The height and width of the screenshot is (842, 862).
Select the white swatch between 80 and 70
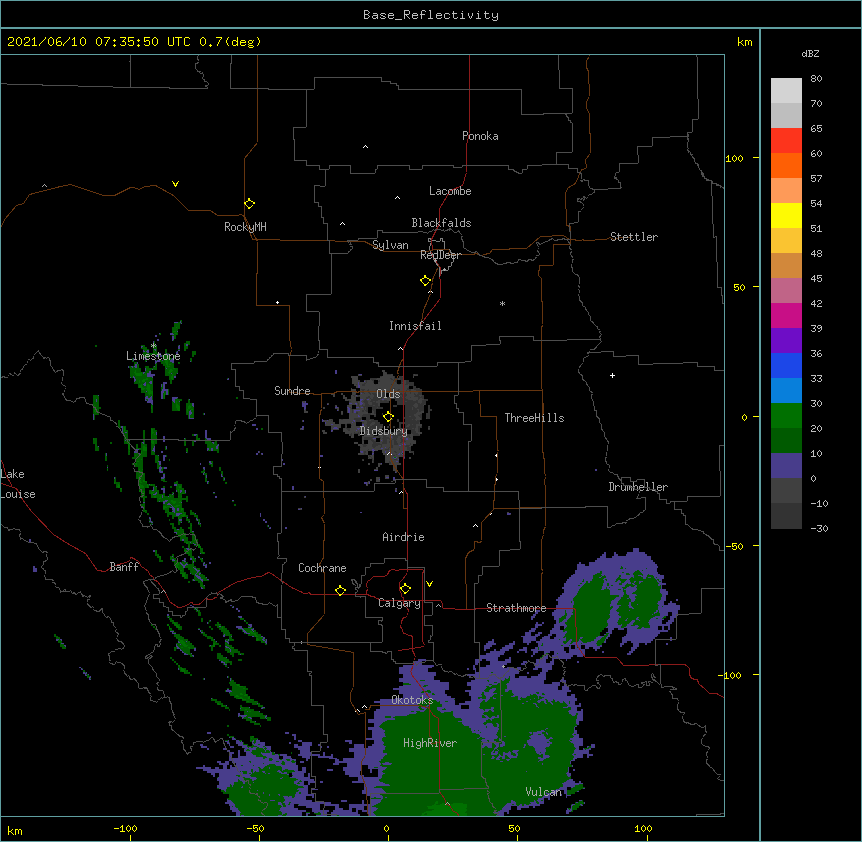click(x=786, y=90)
